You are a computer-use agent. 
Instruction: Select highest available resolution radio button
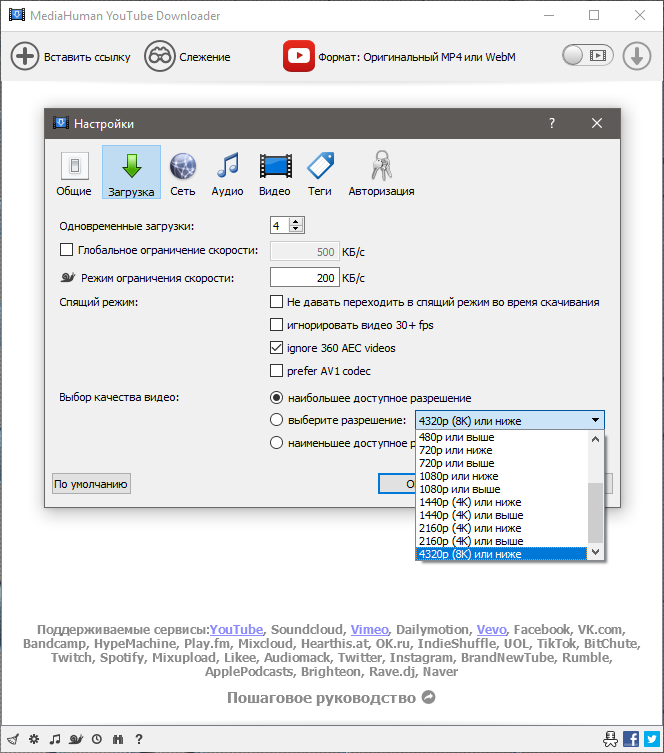(x=276, y=398)
